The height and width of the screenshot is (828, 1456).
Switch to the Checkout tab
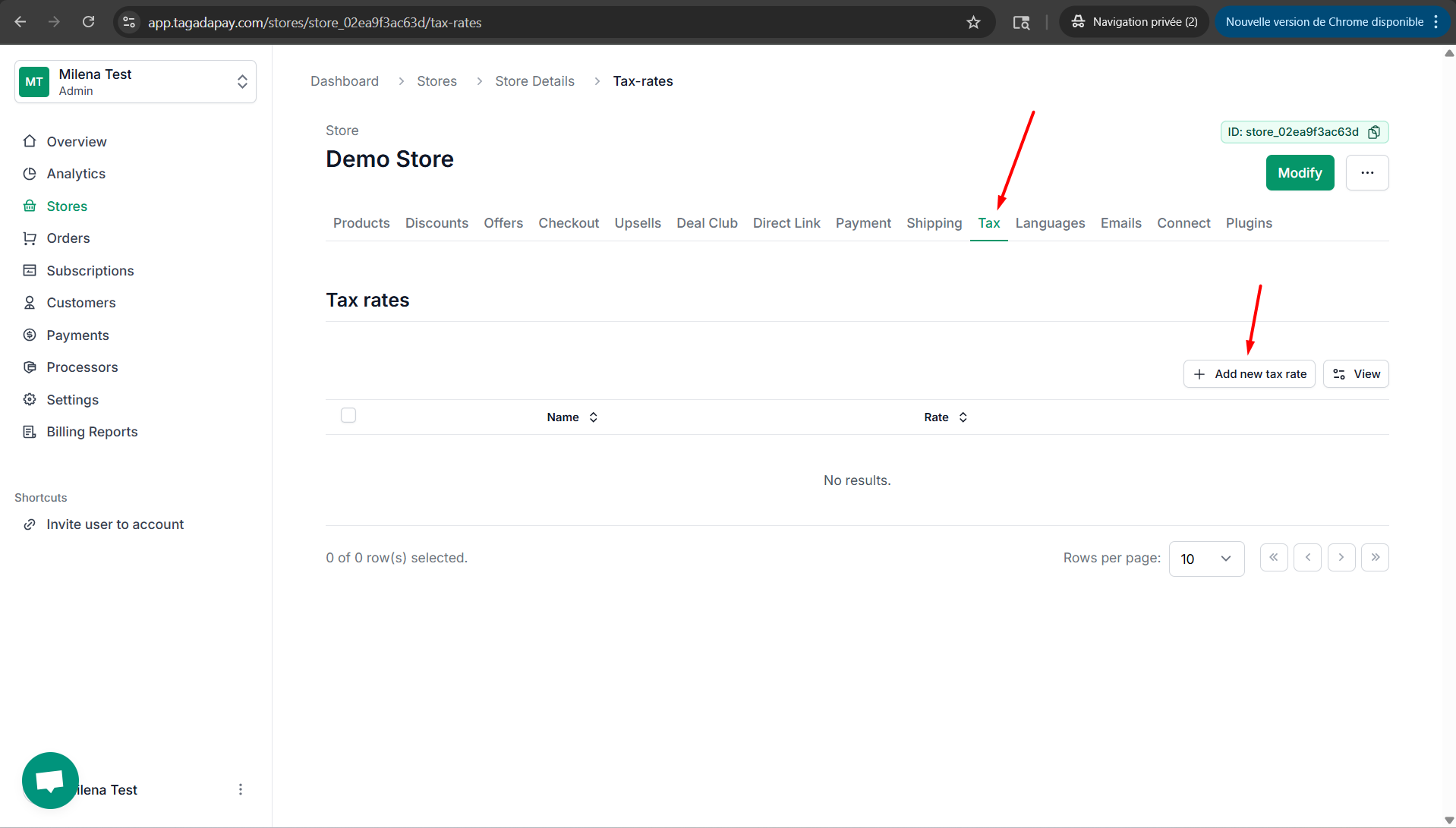coord(569,223)
